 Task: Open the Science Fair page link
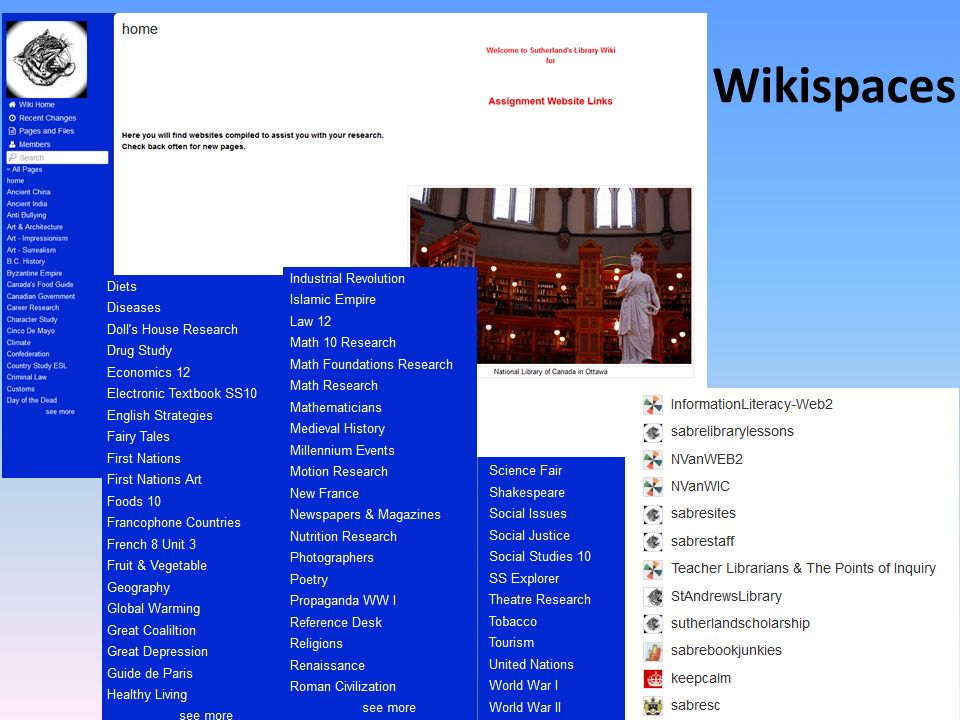(525, 471)
